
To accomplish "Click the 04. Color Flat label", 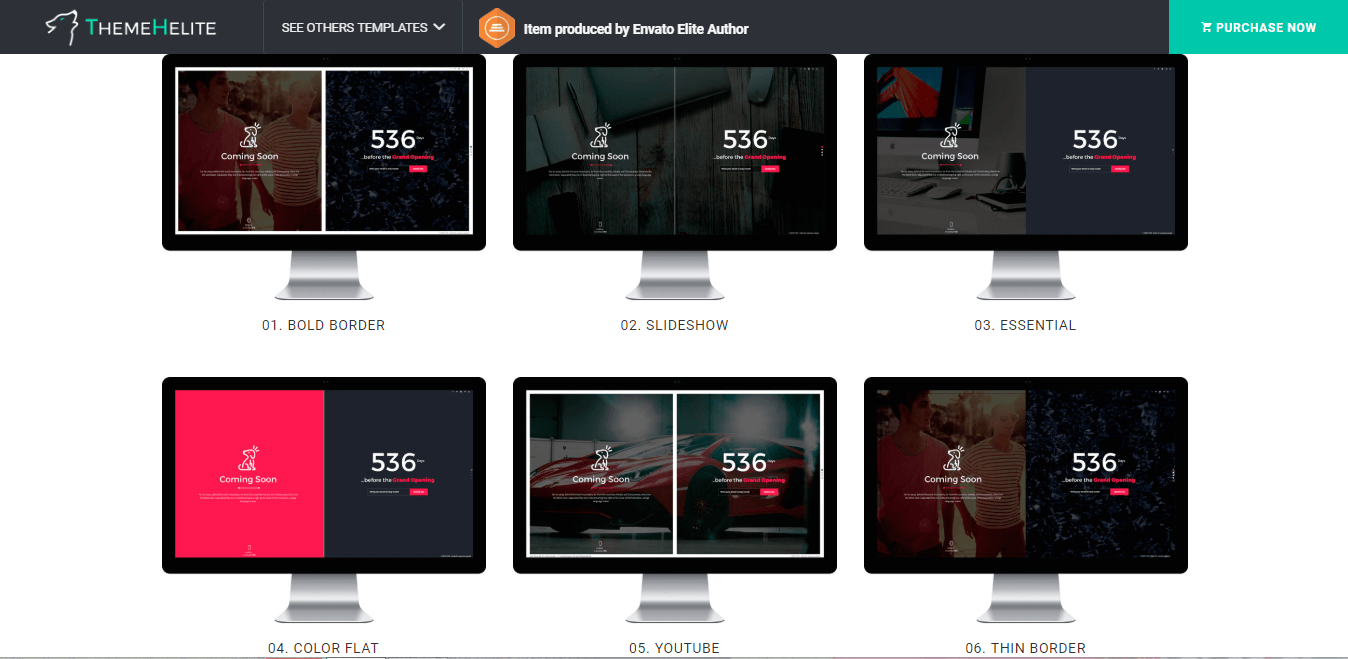I will pyautogui.click(x=323, y=648).
